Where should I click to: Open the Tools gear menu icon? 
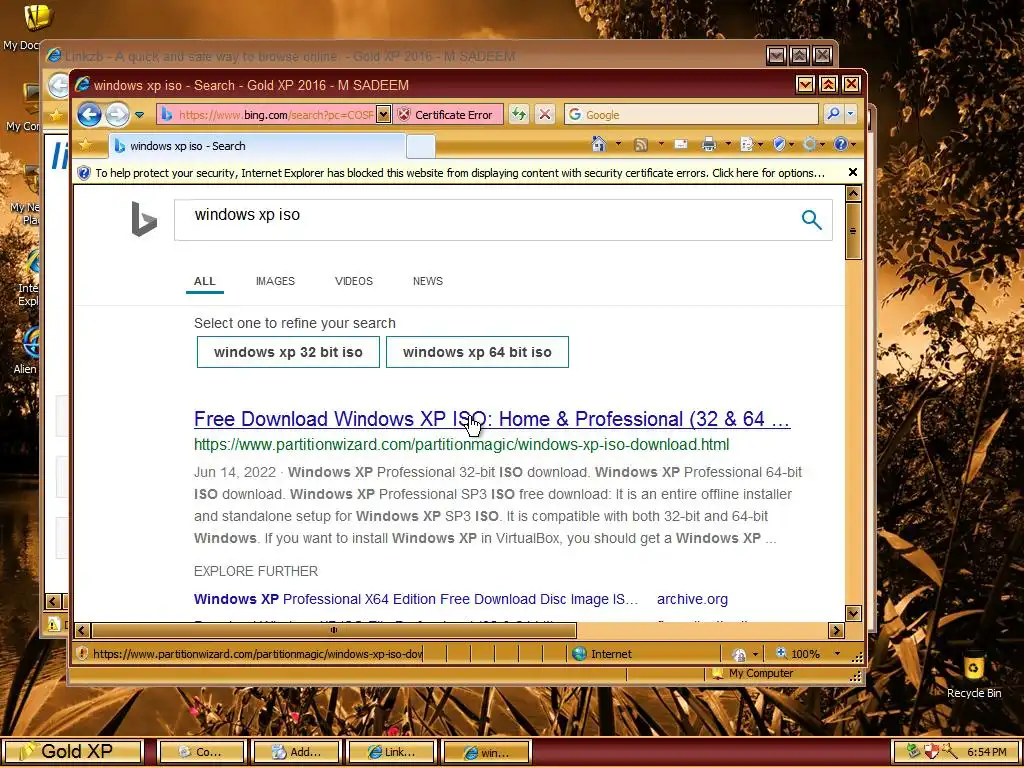(x=810, y=144)
